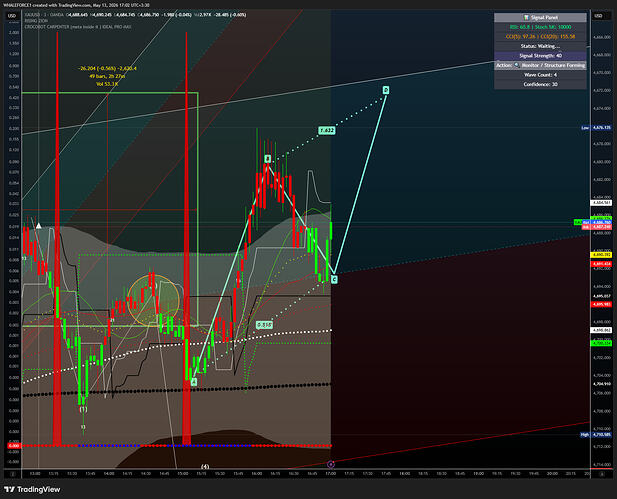Screen dimensions: 617x499
Task: Click the 15:00 time axis label
Action: 183,473
